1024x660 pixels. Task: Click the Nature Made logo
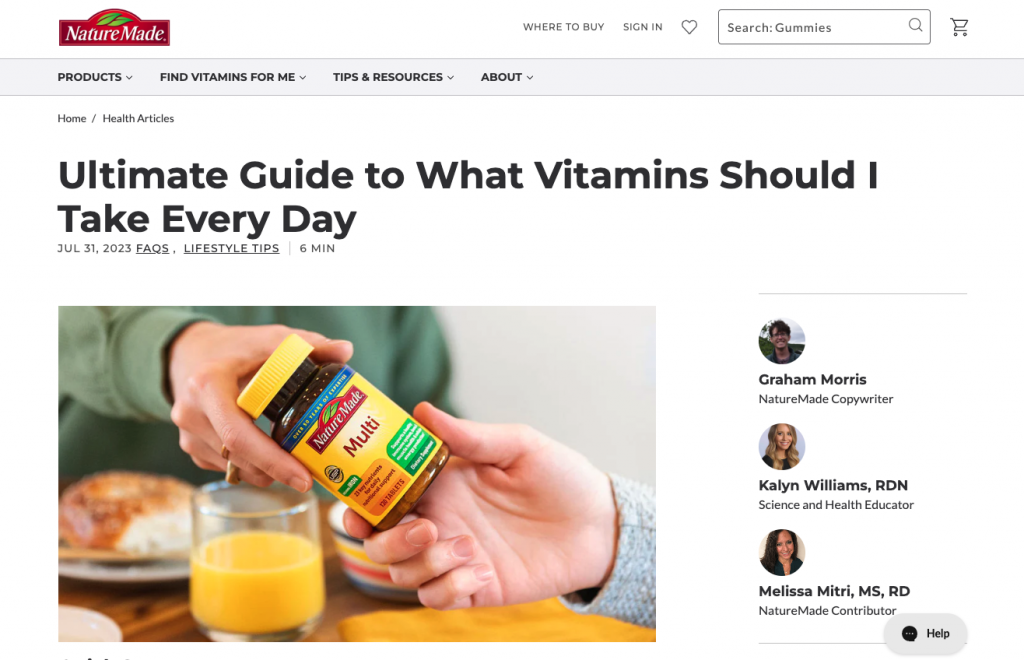114,28
